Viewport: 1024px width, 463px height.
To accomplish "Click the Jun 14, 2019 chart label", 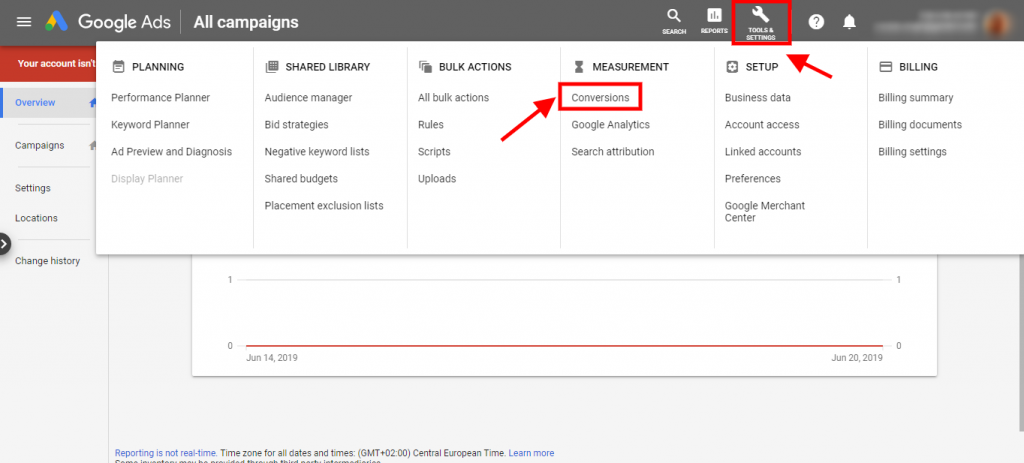I will pos(272,358).
